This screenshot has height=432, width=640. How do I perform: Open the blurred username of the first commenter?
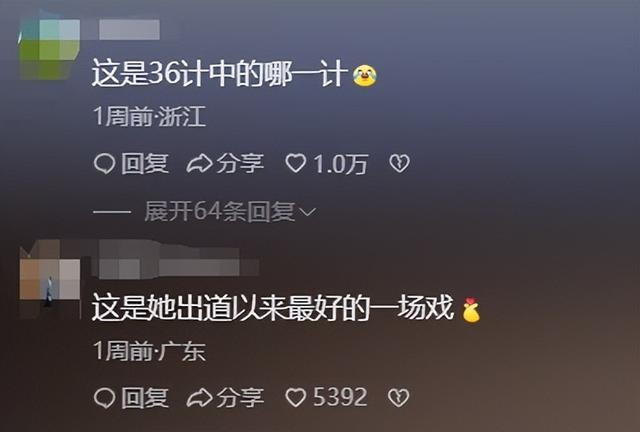(129, 29)
